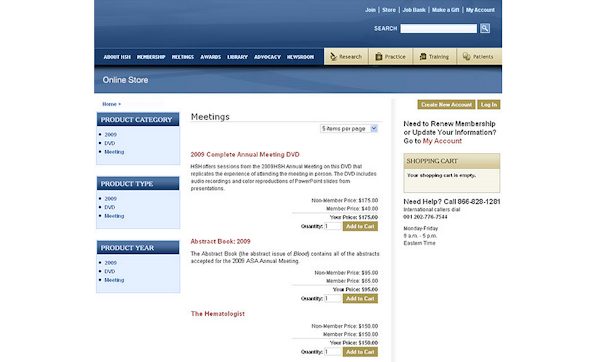The image size is (600, 362).
Task: Open the My Account red link
Action: click(x=442, y=141)
